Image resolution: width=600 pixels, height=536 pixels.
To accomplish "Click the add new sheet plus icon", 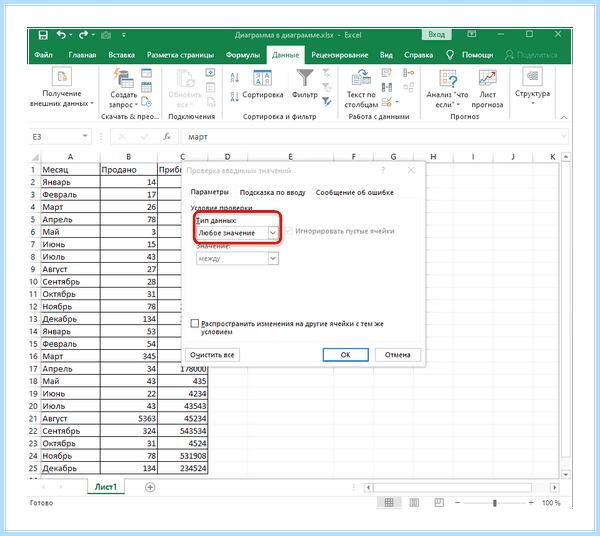I will pos(150,487).
